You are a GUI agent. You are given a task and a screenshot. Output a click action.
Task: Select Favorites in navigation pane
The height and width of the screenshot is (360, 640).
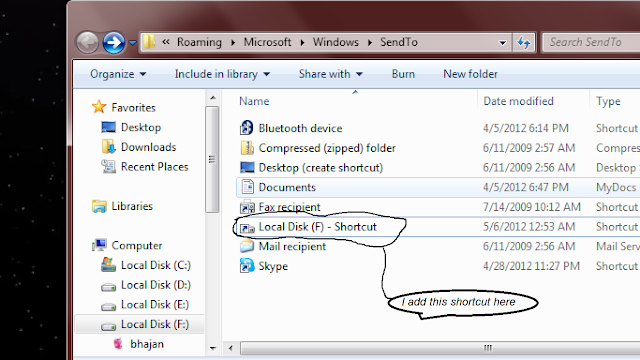[x=133, y=107]
